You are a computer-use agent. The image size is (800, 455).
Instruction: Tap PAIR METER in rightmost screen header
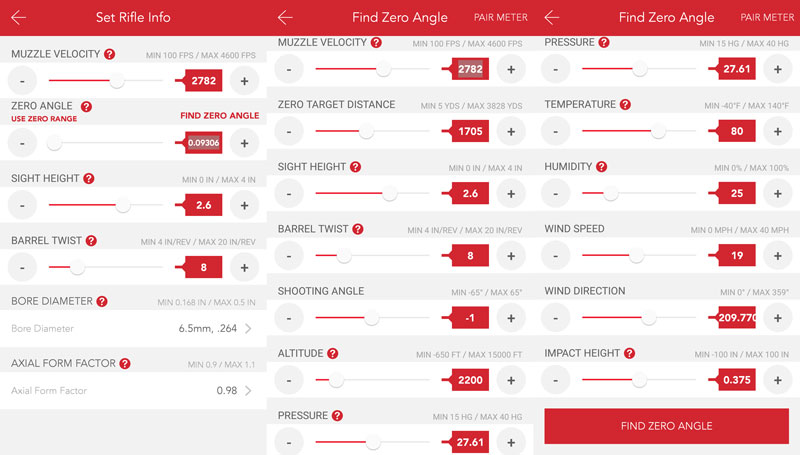click(x=767, y=17)
